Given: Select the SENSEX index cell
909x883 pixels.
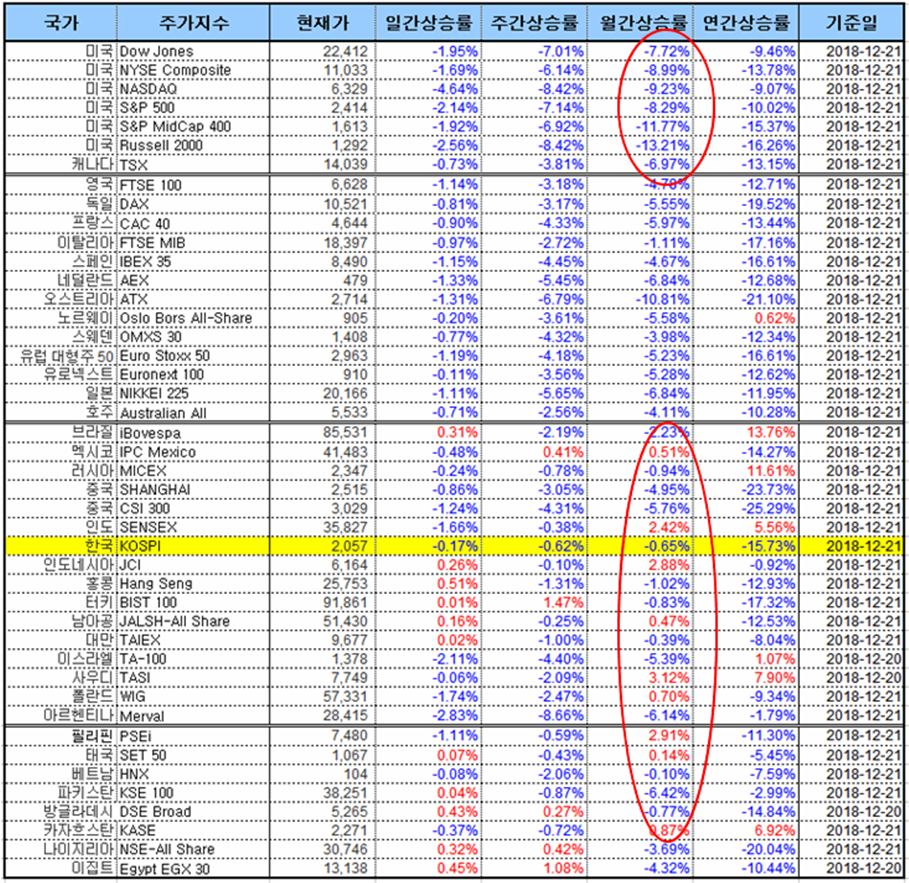Looking at the screenshot, I should pos(193,527).
